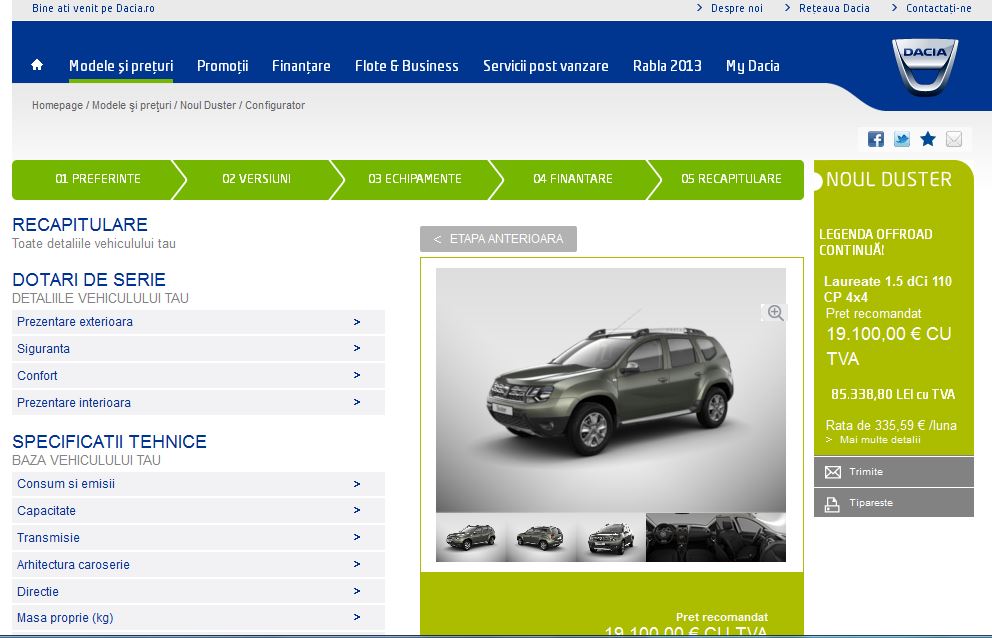Screen dimensions: 992x638
Task: Open Despre noi link
Action: tap(736, 8)
